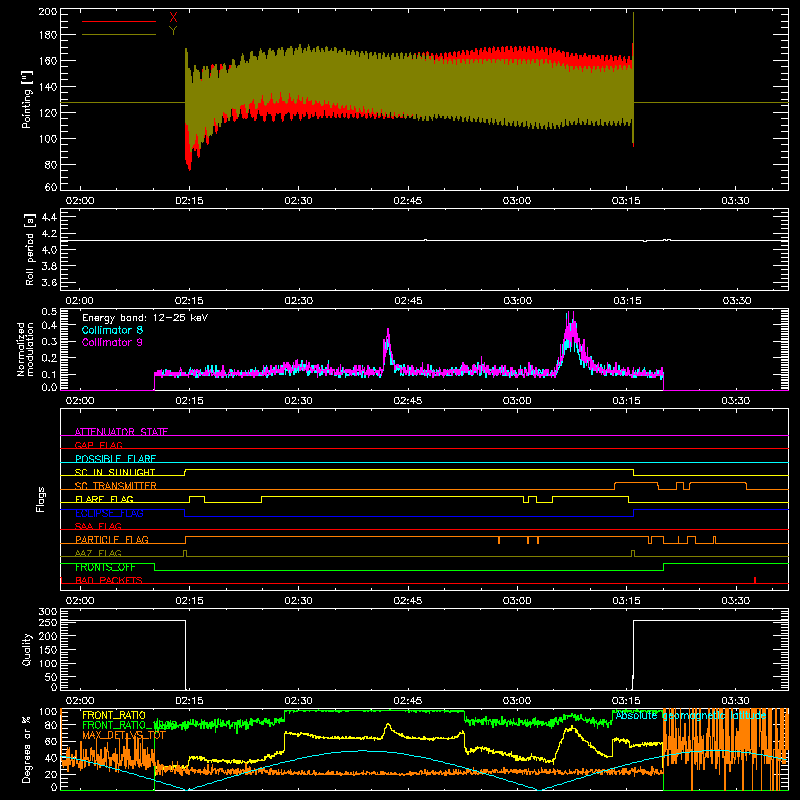Click the Collimator 9 legend label

[112, 343]
